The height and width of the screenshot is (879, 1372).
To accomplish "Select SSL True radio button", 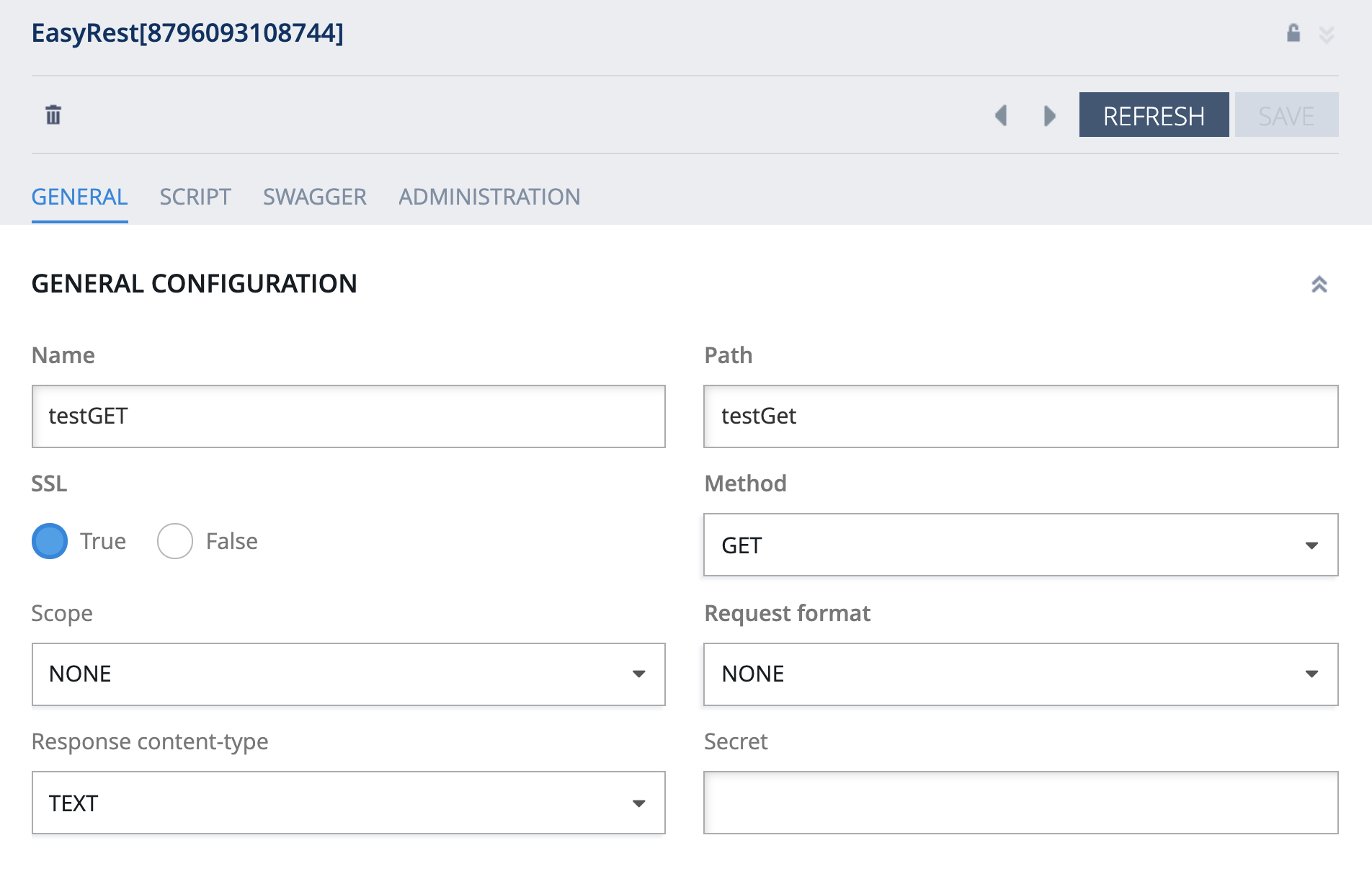I will 50,541.
